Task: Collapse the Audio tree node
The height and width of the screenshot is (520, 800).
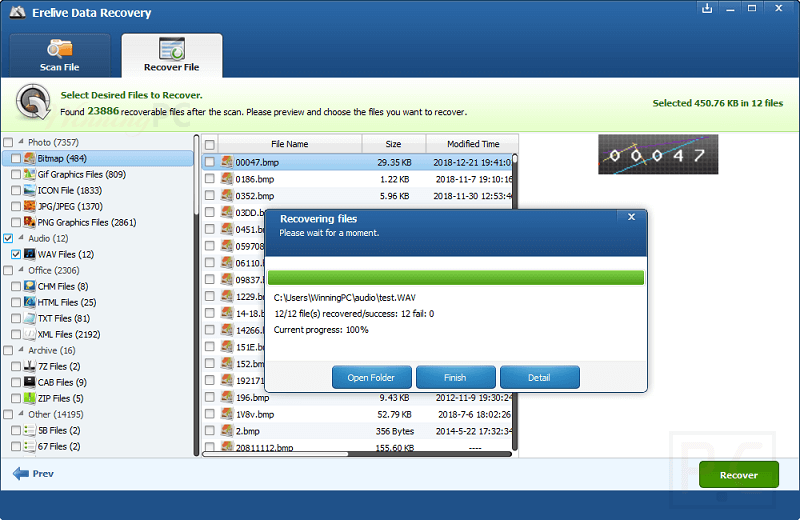Action: click(x=21, y=237)
